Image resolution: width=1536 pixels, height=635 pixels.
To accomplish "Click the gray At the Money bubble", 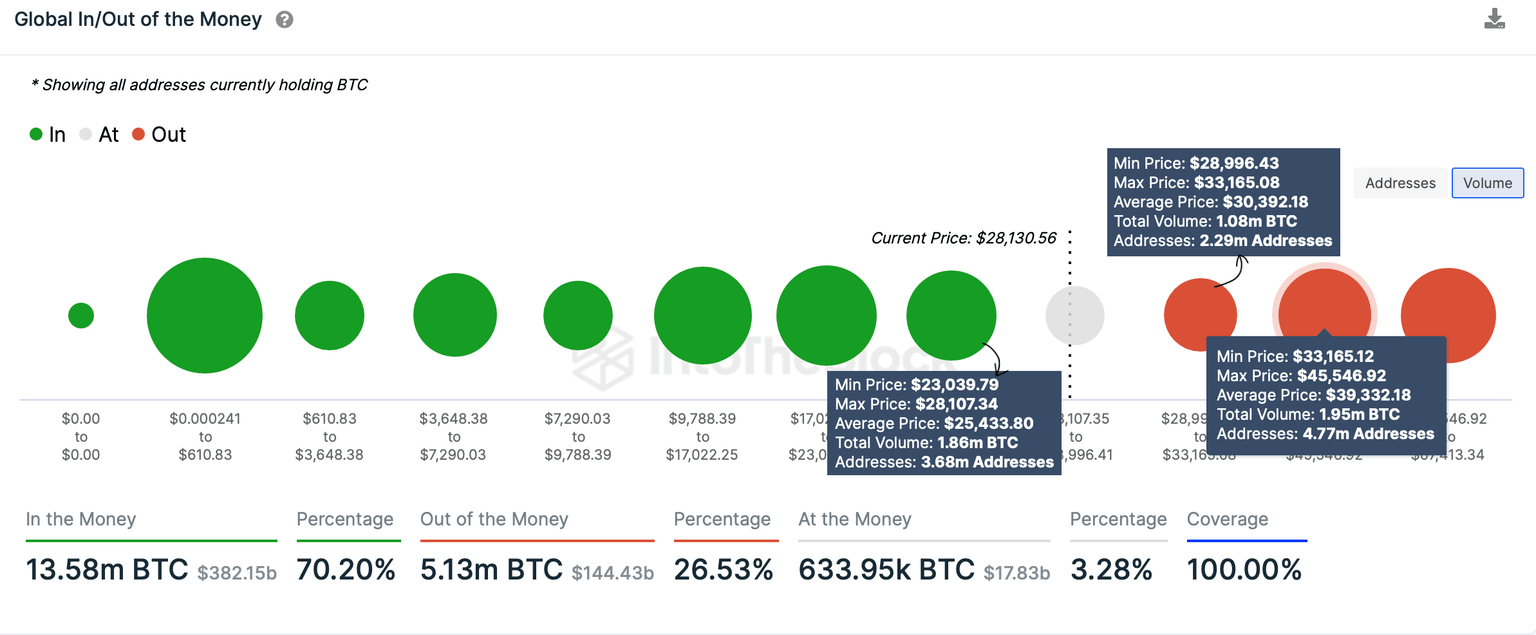I will 1075,316.
